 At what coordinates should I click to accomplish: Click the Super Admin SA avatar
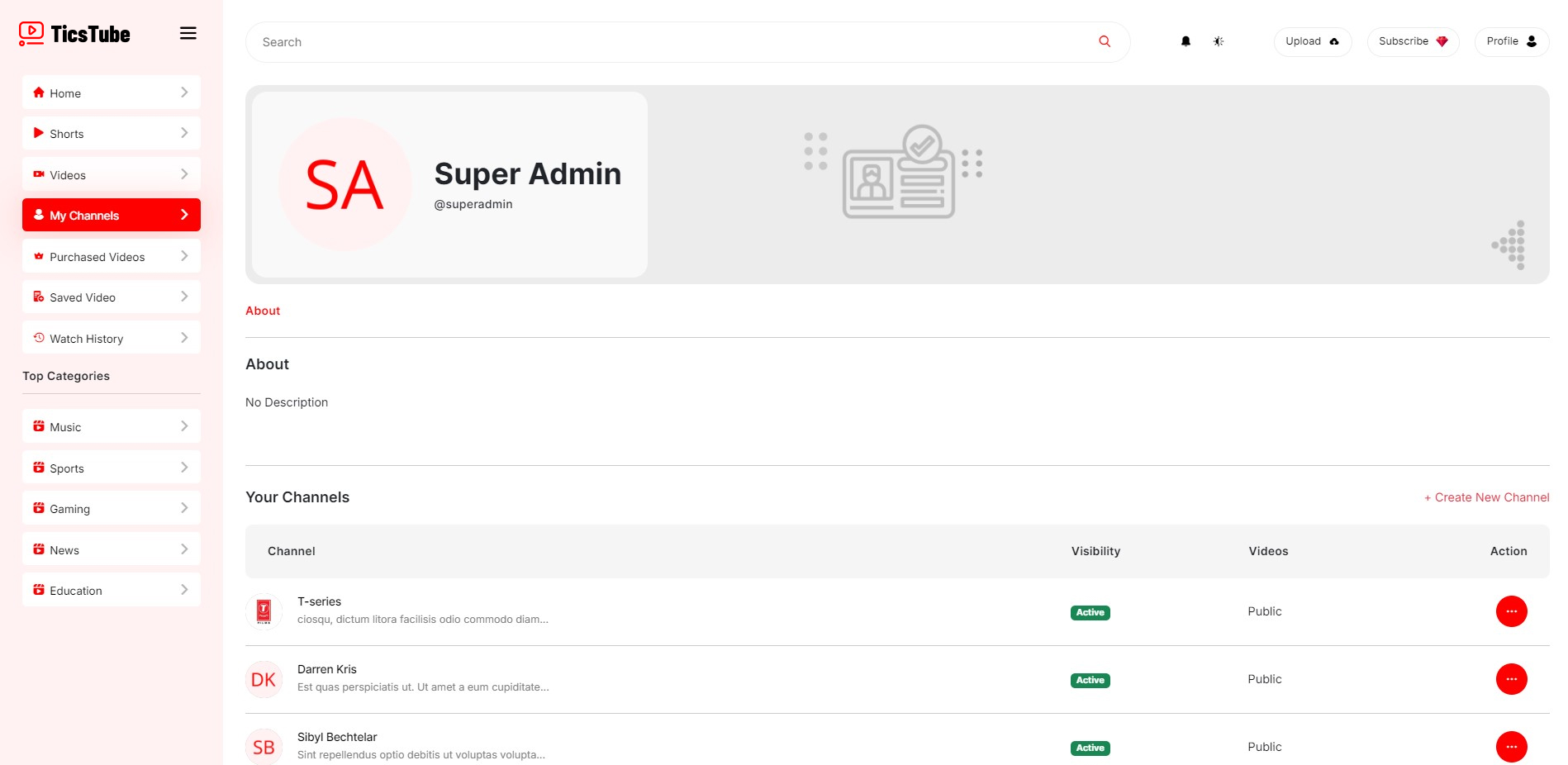point(345,184)
